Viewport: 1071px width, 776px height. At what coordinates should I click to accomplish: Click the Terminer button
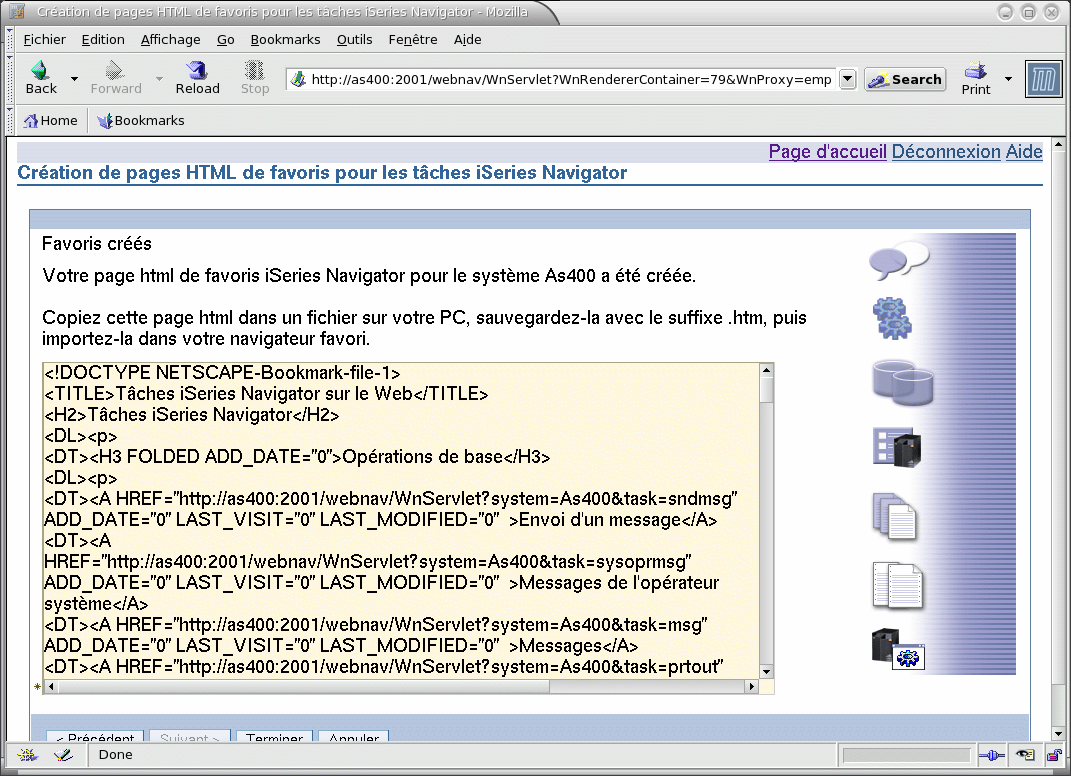tap(274, 736)
